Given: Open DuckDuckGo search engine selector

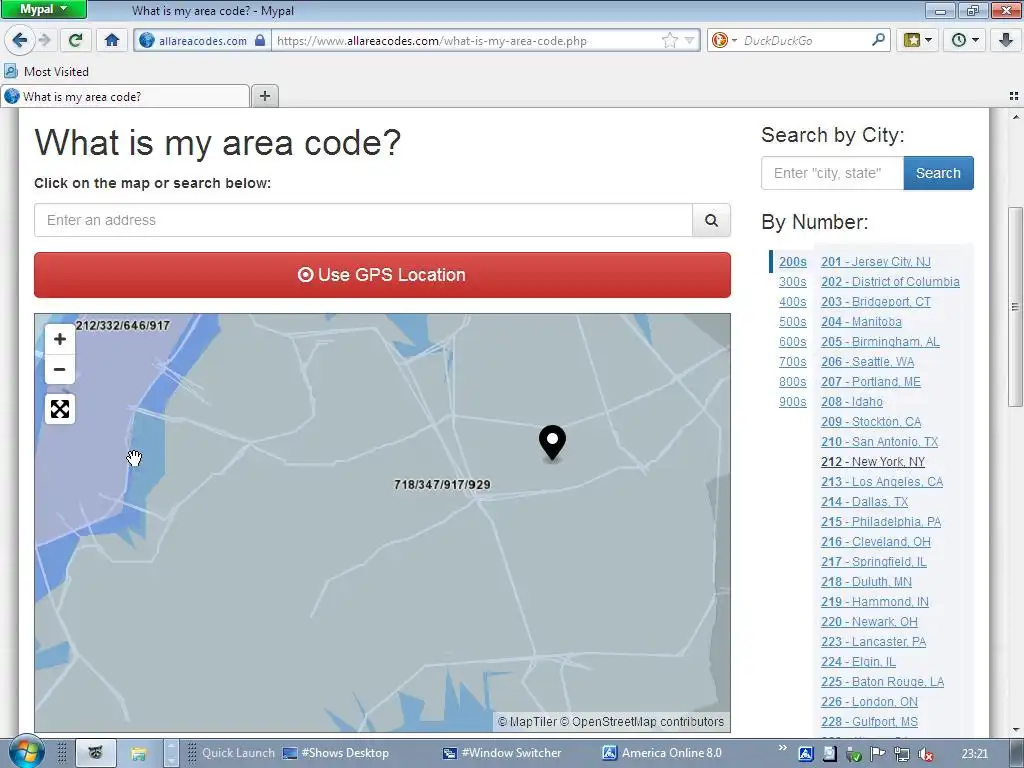Looking at the screenshot, I should (x=723, y=40).
